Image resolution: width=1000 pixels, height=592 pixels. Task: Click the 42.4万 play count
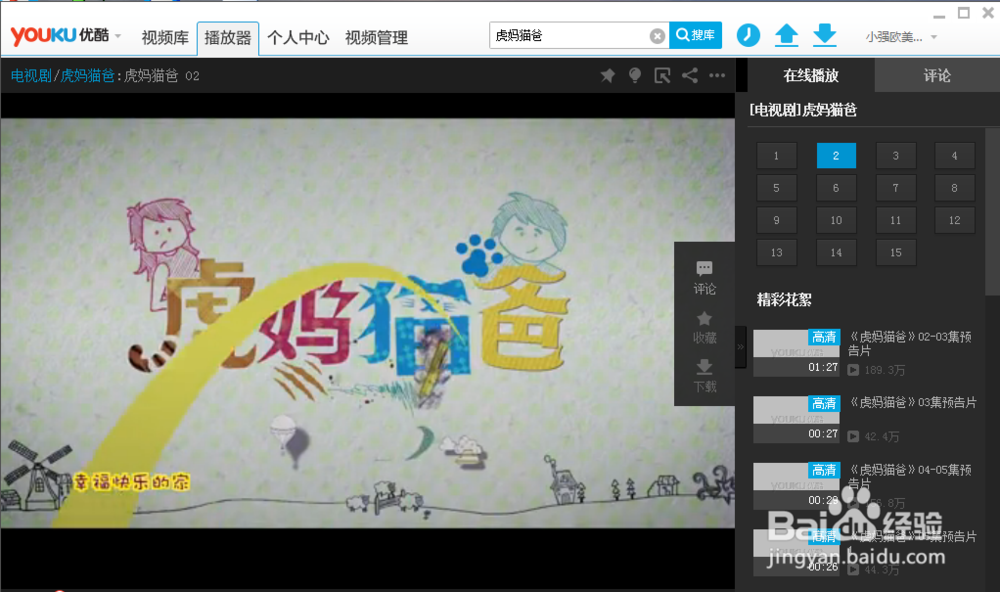click(882, 436)
